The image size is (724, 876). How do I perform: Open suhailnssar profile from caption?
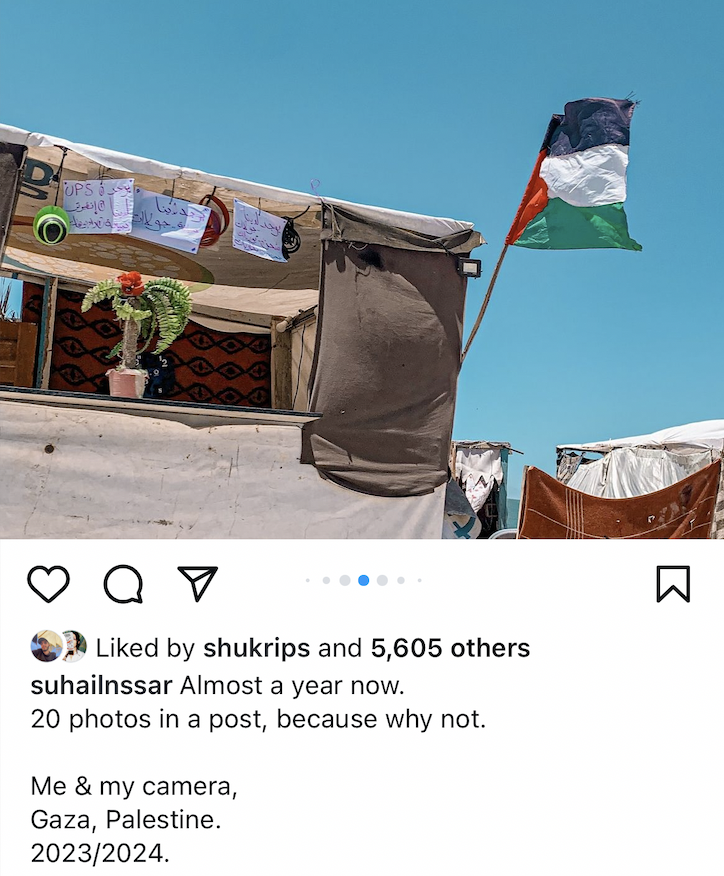(x=101, y=685)
